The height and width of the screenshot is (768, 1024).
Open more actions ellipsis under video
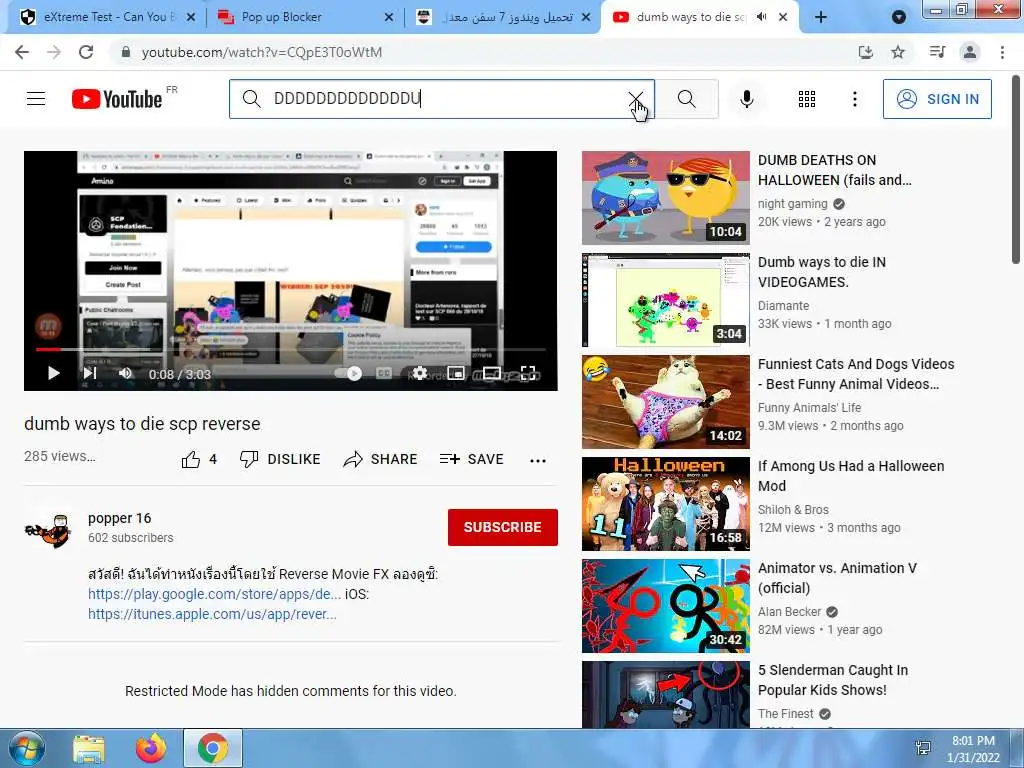537,460
